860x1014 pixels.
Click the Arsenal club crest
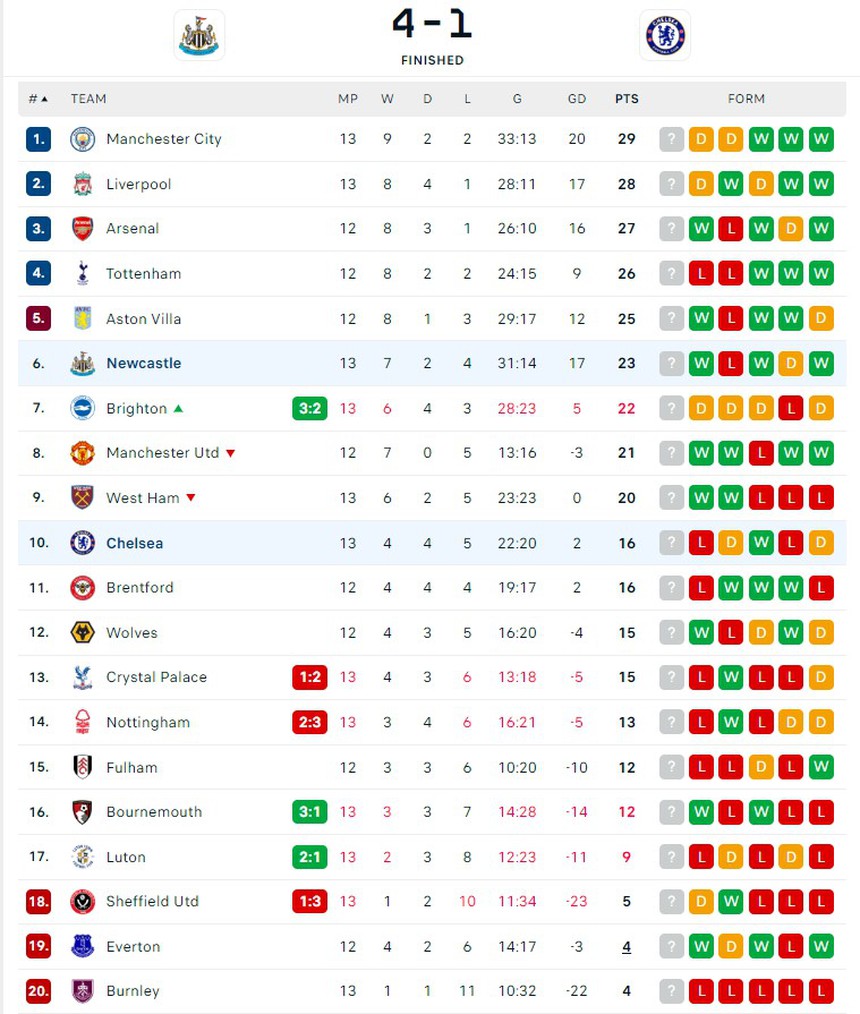(82, 229)
